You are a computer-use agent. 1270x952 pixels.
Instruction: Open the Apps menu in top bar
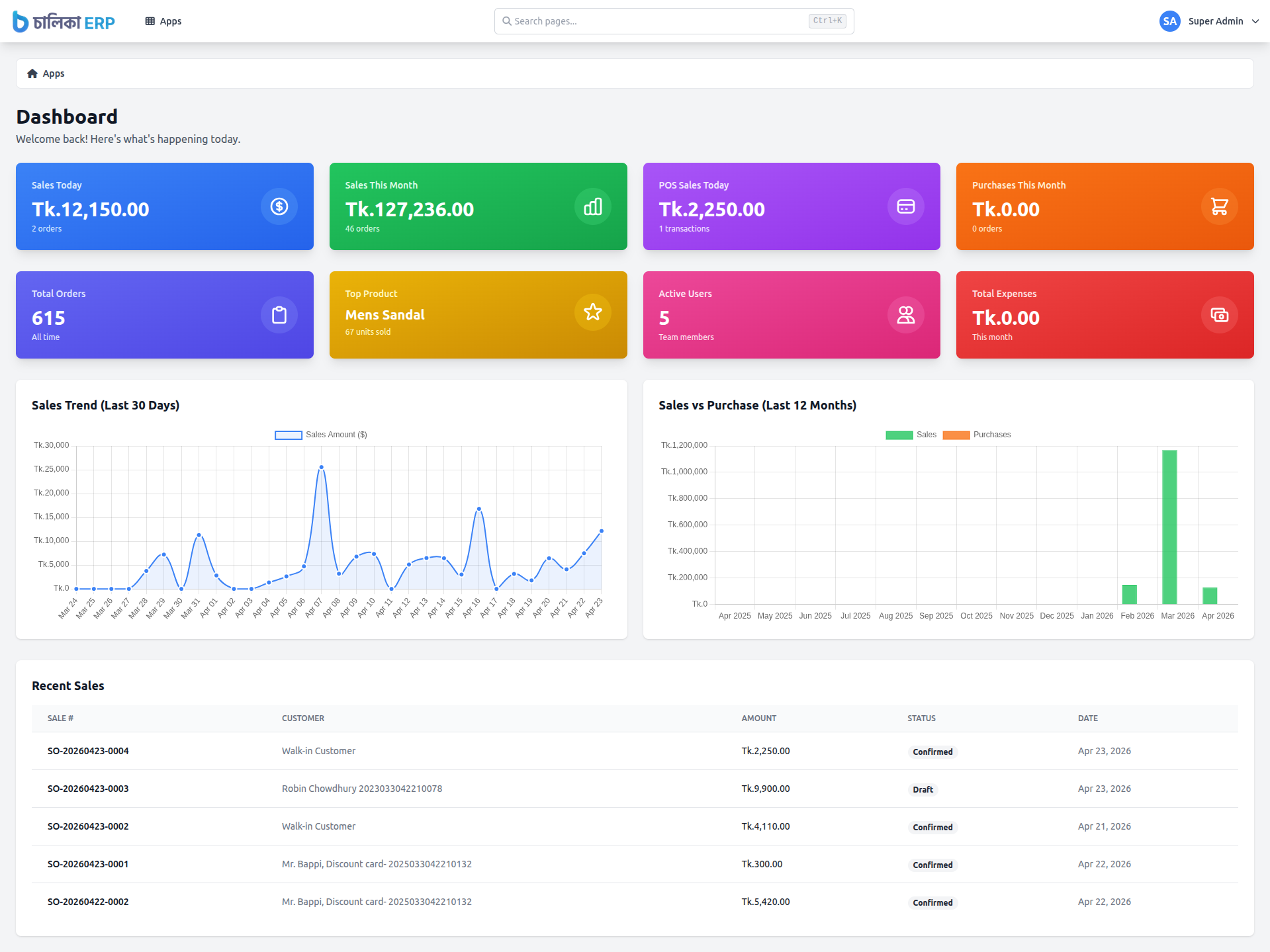click(x=163, y=21)
